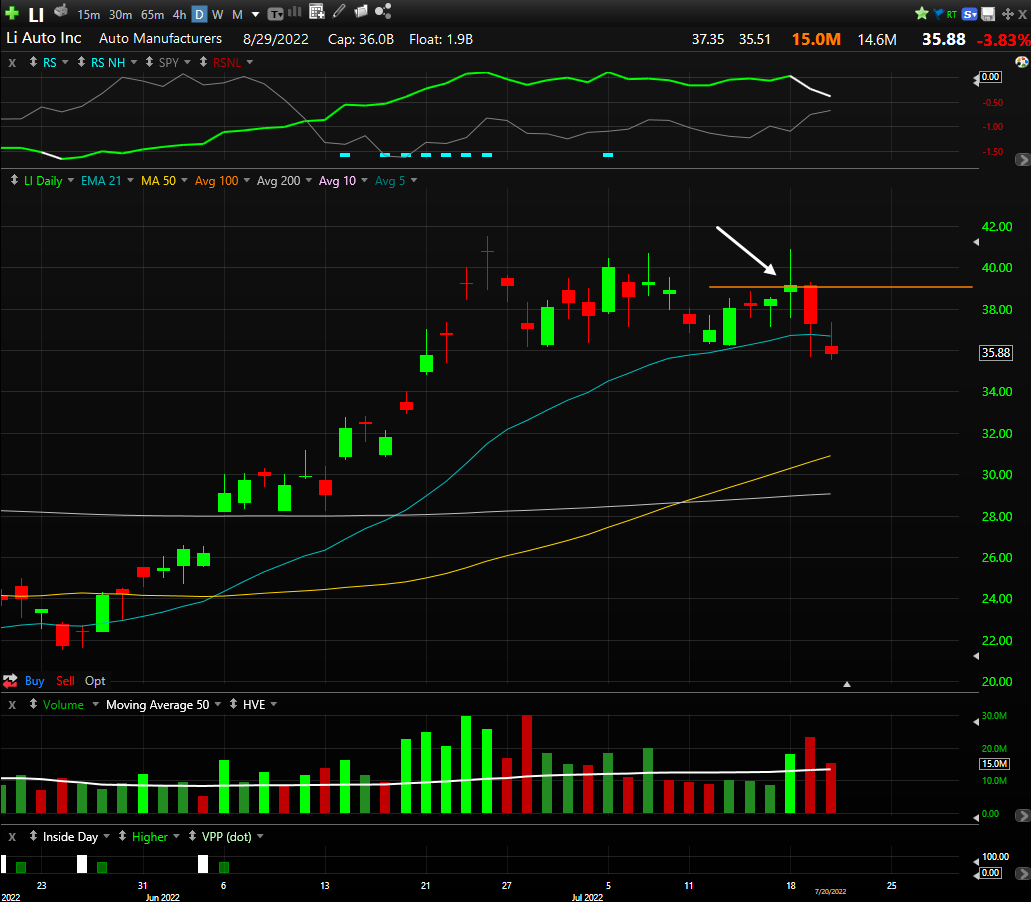Open the blue S dropdown button
The width and height of the screenshot is (1031, 902).
coord(969,14)
